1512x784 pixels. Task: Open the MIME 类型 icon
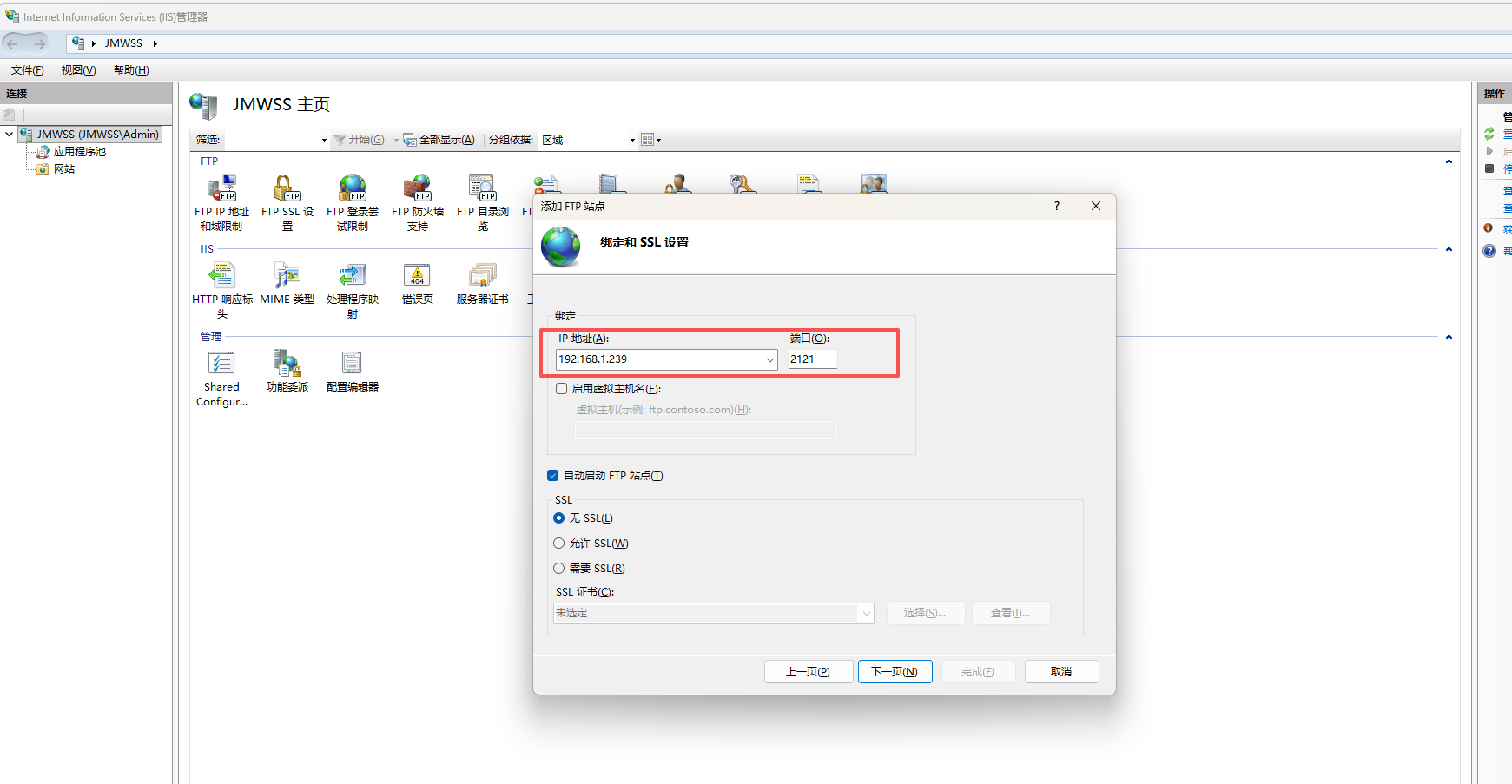[287, 276]
